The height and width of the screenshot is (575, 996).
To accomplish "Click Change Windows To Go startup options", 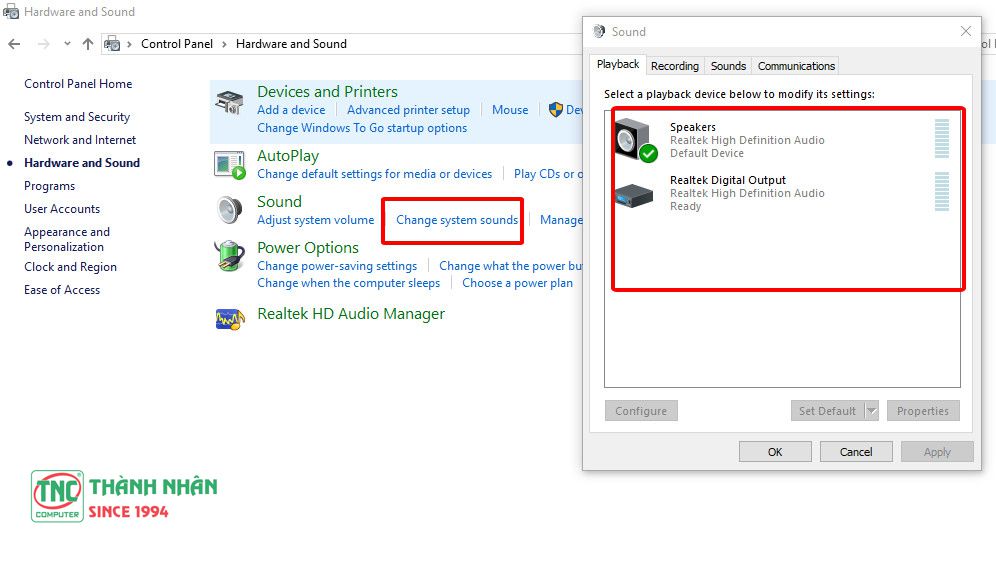I will tap(362, 128).
